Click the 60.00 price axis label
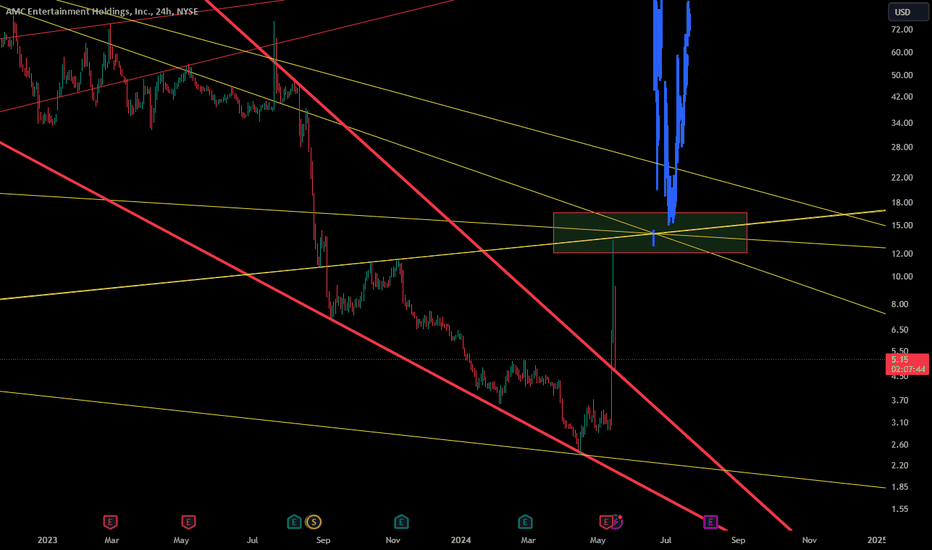This screenshot has width=932, height=550. pos(902,52)
